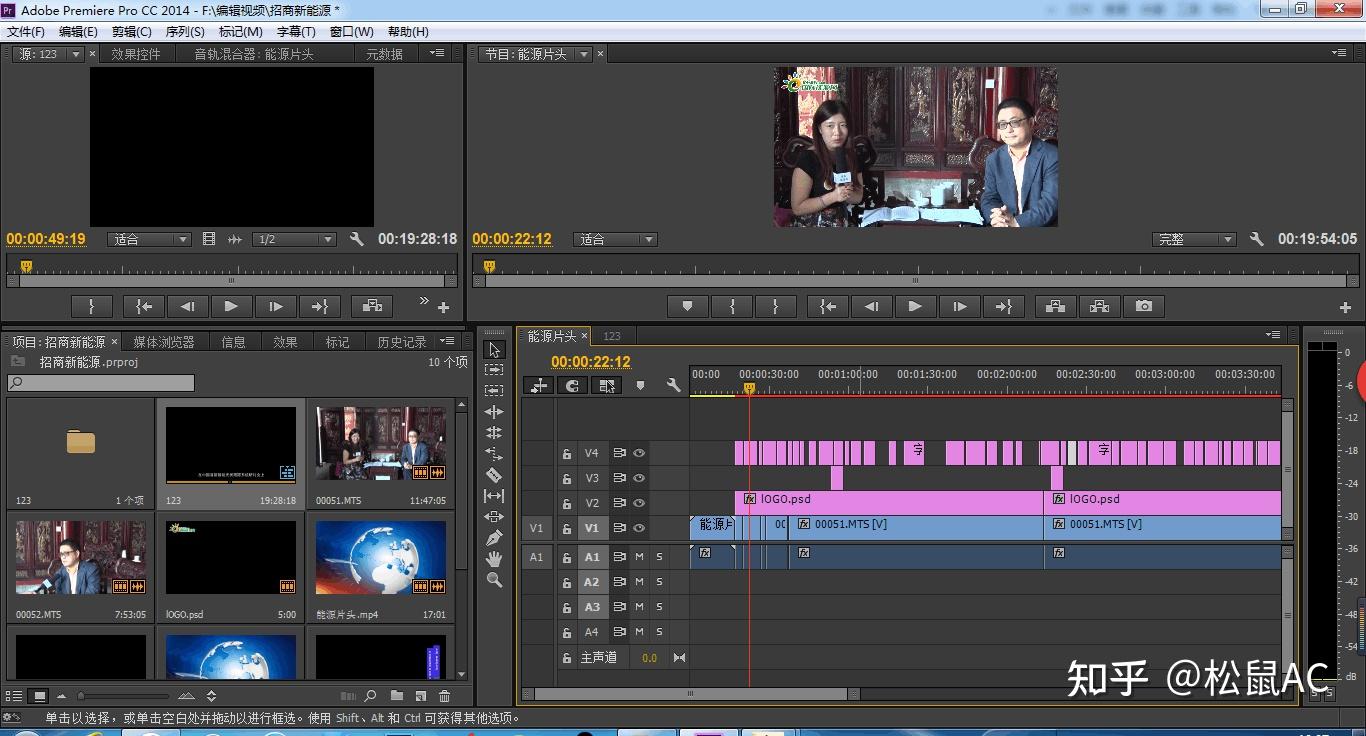
Task: Lock the V2 video track
Action: coord(567,504)
